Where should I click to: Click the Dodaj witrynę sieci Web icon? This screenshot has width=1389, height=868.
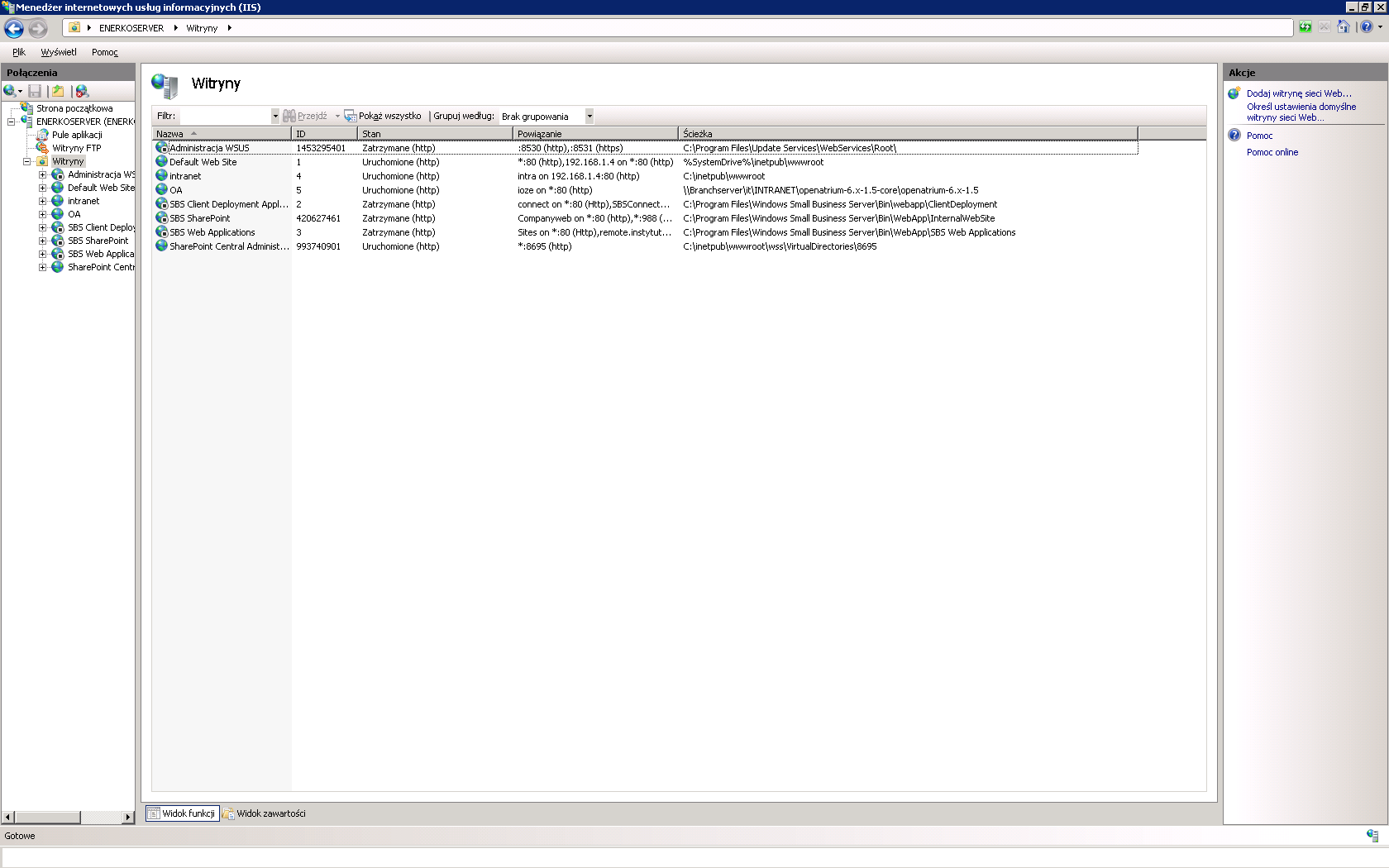tap(1234, 93)
